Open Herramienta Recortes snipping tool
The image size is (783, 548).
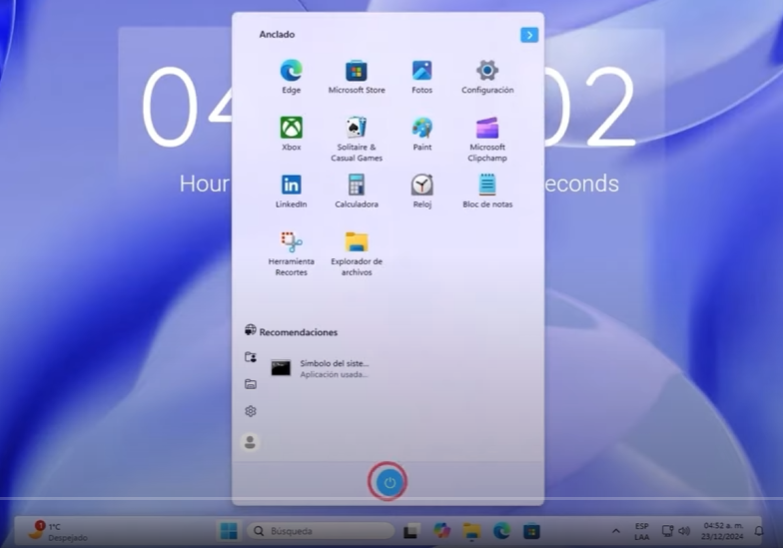click(291, 253)
